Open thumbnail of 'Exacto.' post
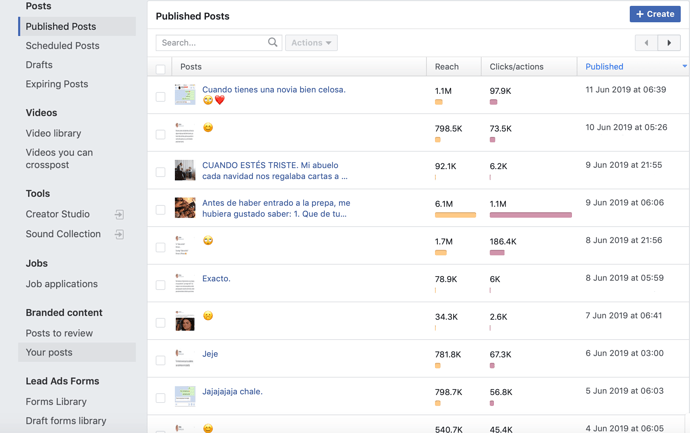The image size is (690, 433). tap(185, 283)
